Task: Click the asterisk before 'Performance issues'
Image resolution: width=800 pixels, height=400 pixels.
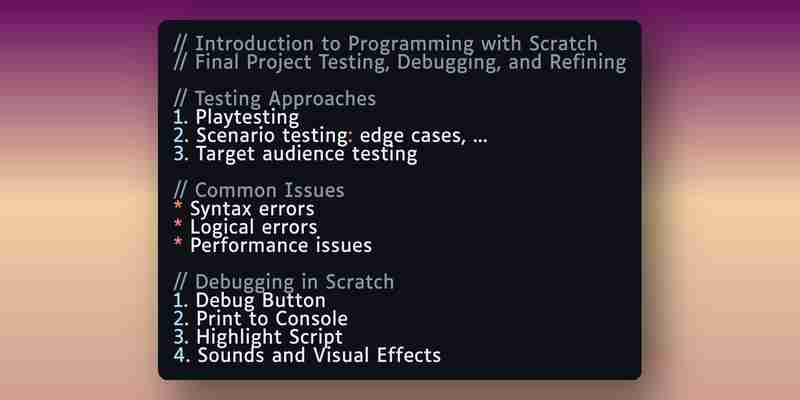Action: coord(178,244)
